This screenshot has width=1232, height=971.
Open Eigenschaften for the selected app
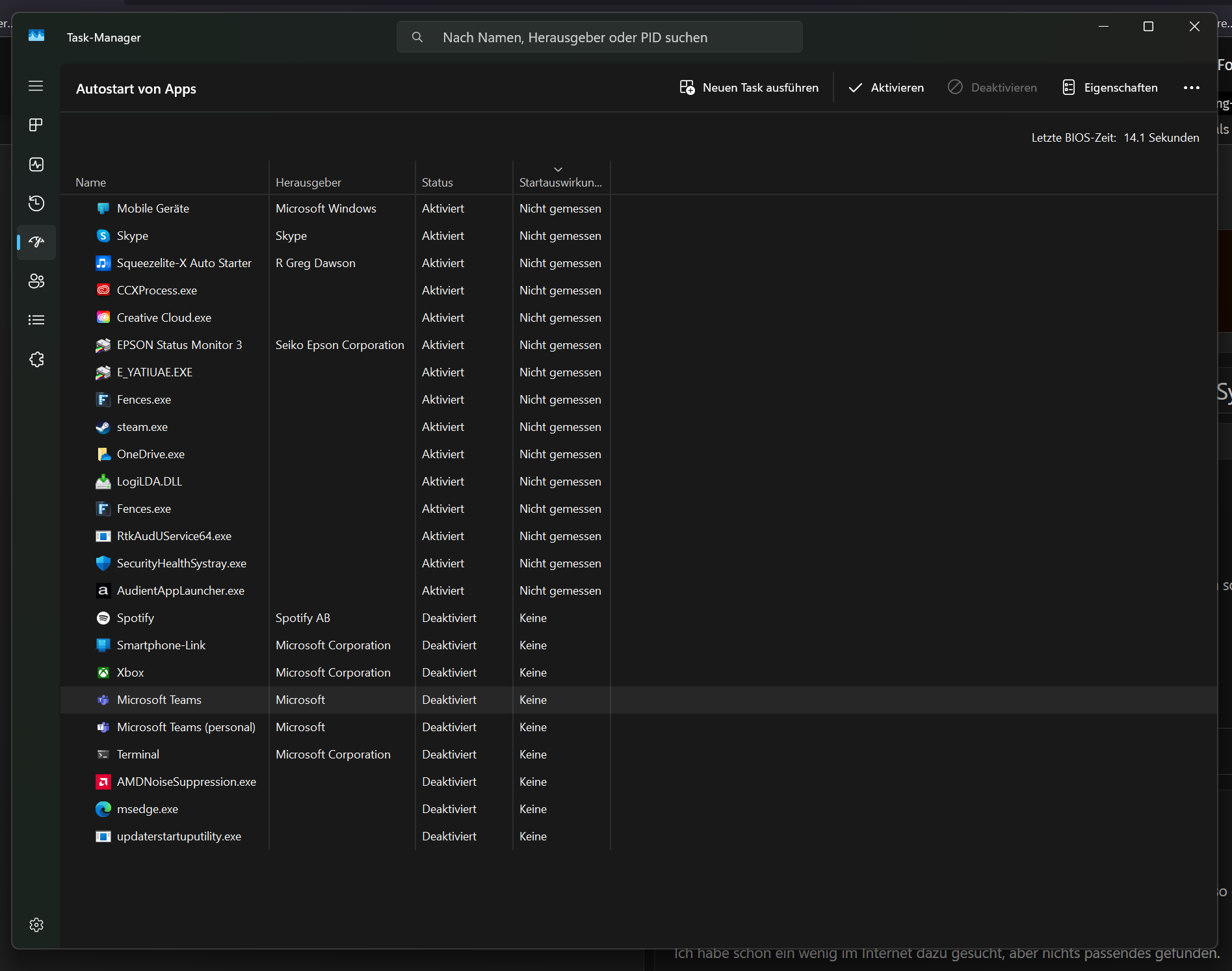[1110, 88]
